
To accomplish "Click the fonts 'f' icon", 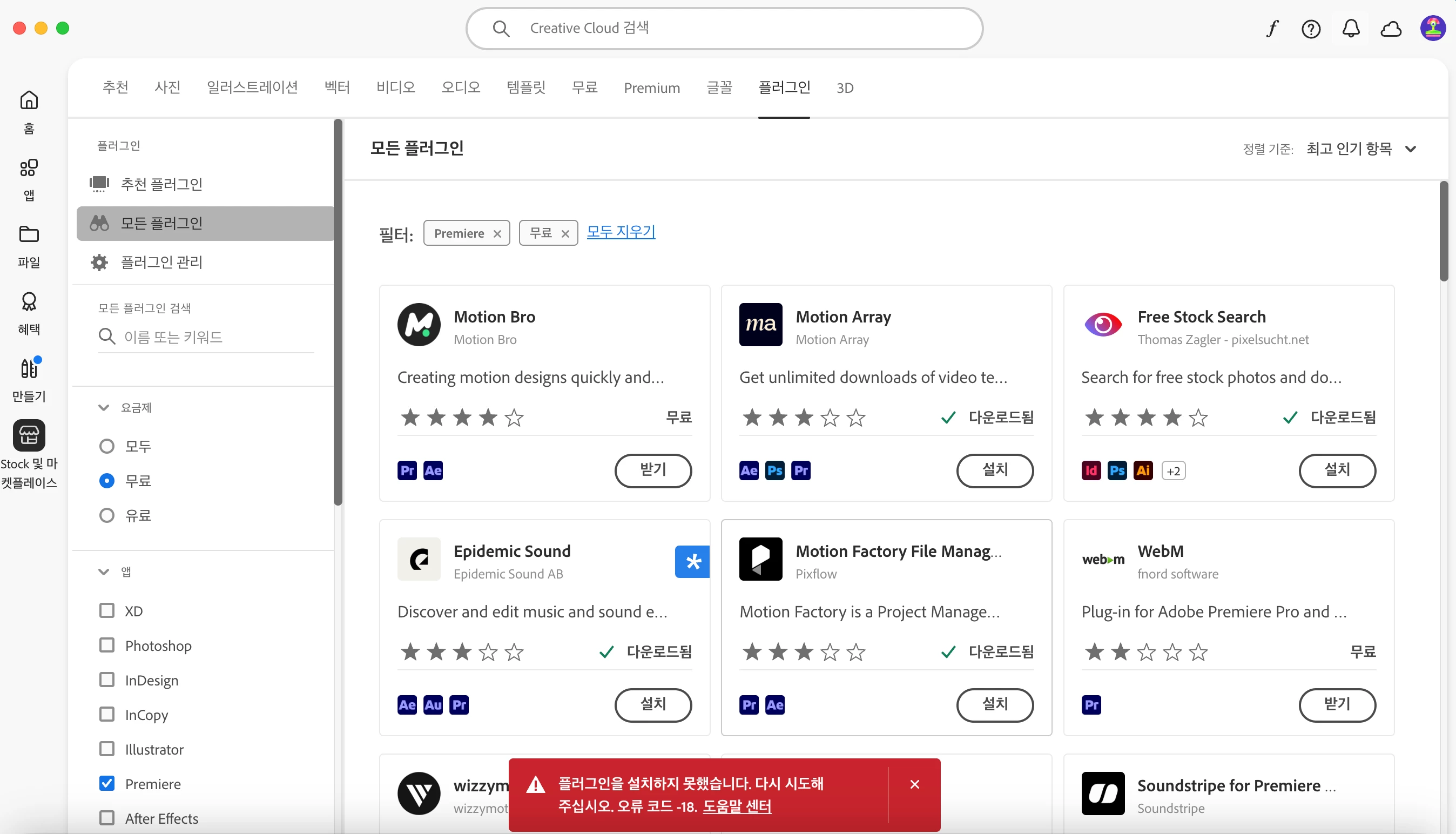I will click(x=1272, y=29).
